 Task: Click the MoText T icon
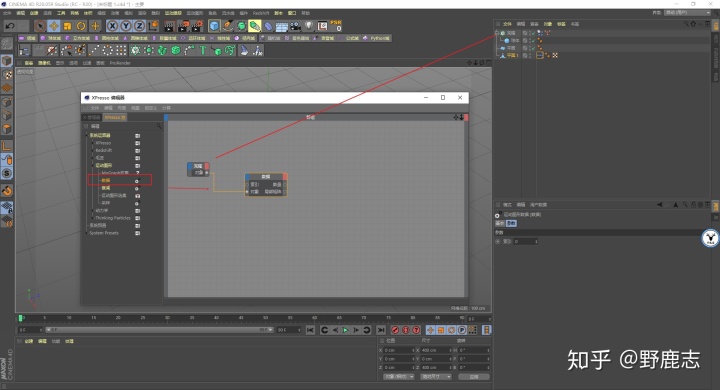[202, 51]
